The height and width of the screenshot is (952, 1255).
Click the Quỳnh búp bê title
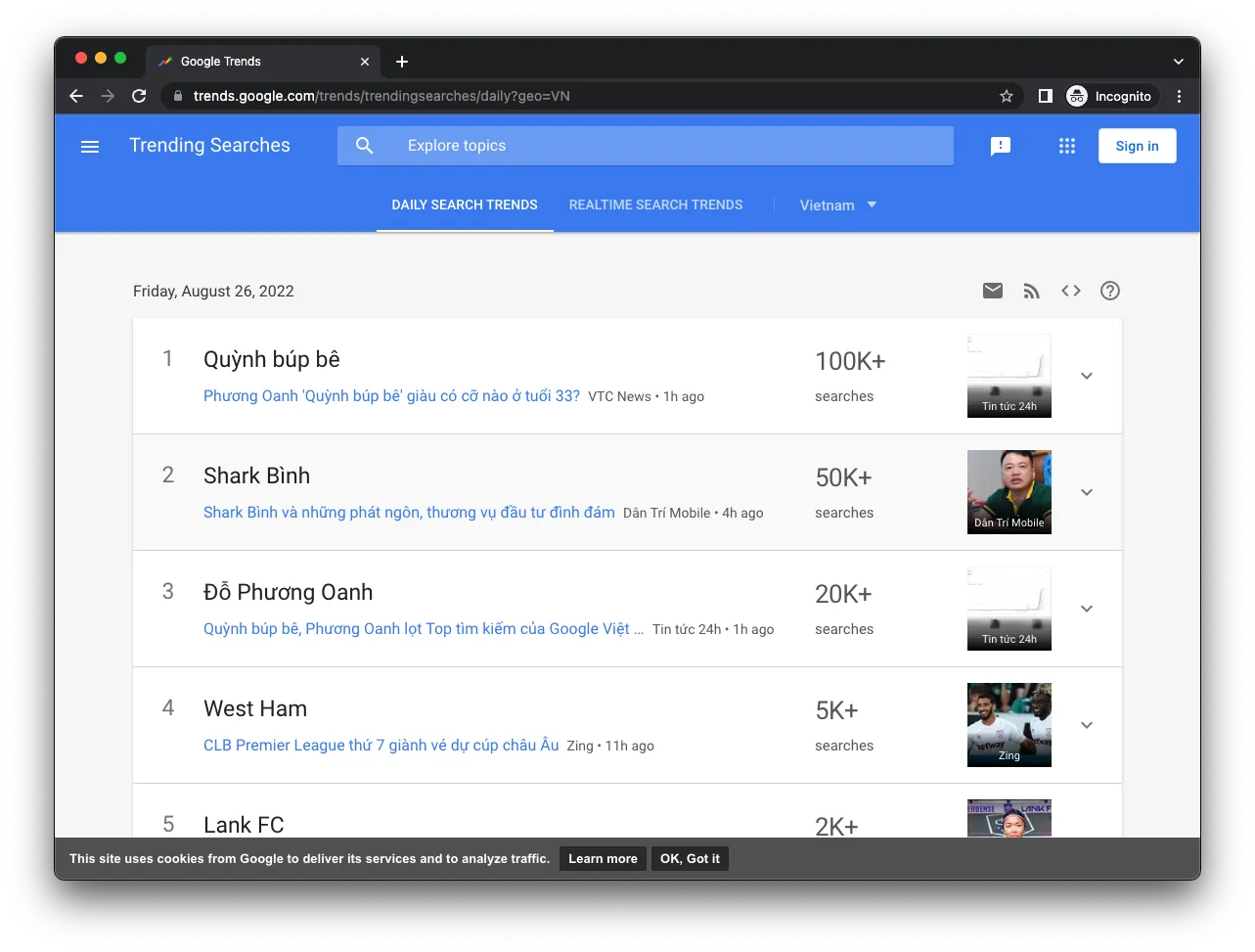pyautogui.click(x=272, y=360)
